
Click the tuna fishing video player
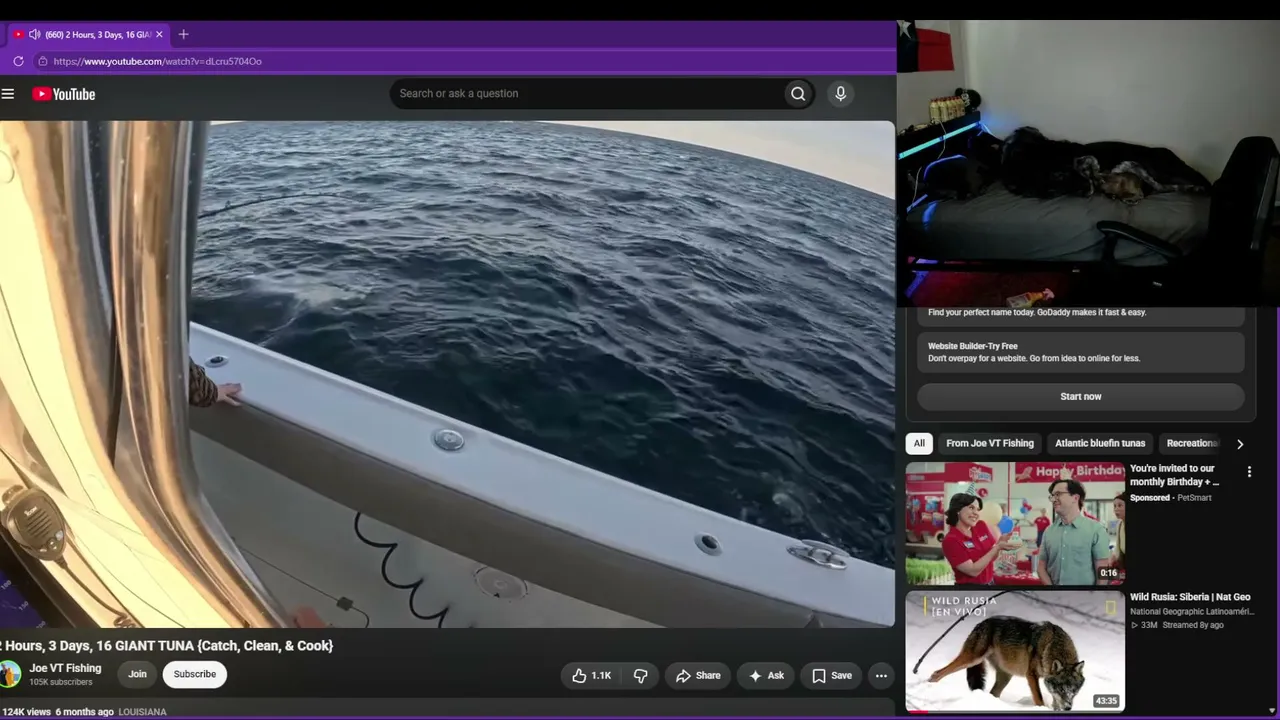click(x=447, y=374)
